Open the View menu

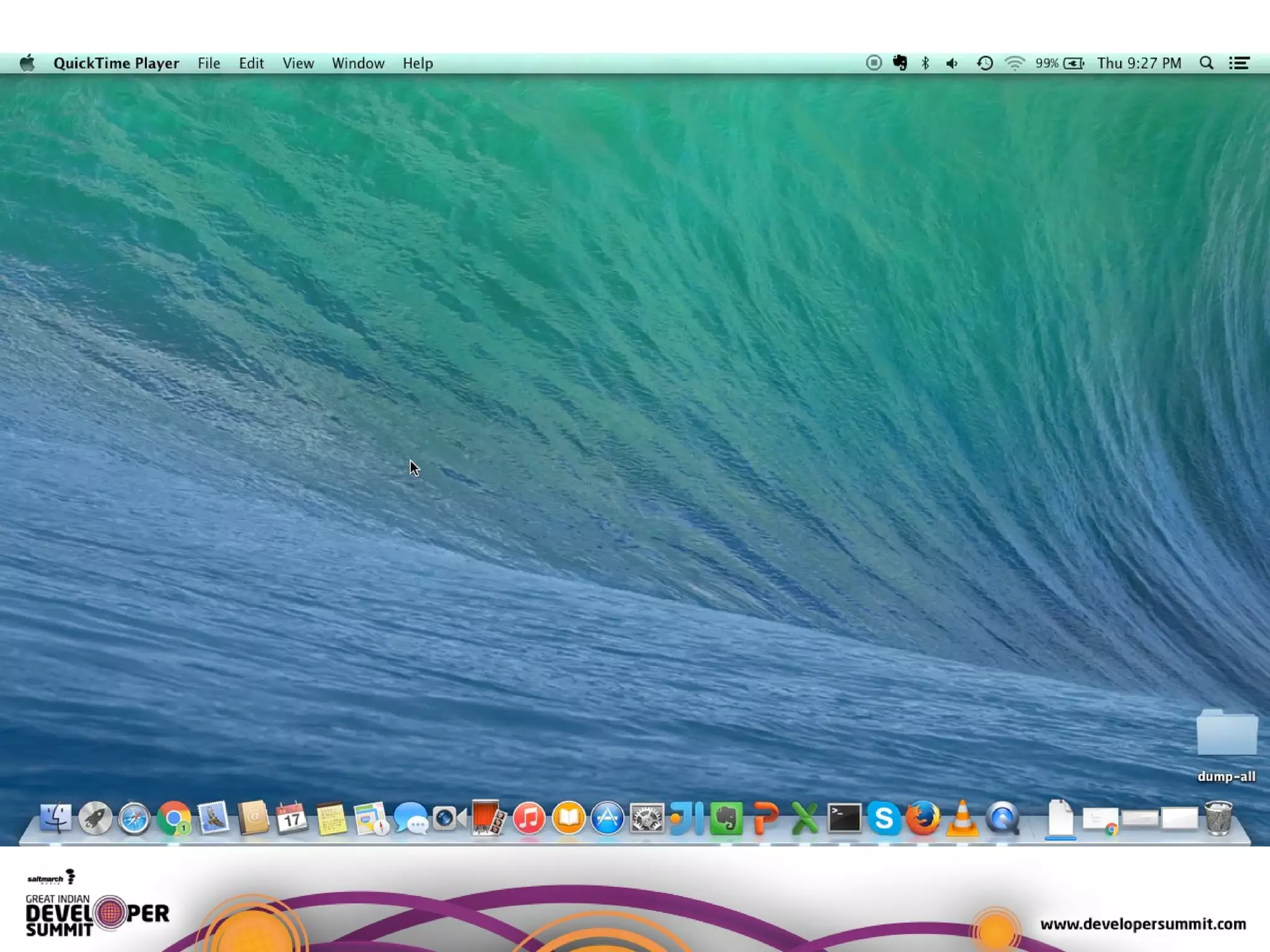coord(298,63)
